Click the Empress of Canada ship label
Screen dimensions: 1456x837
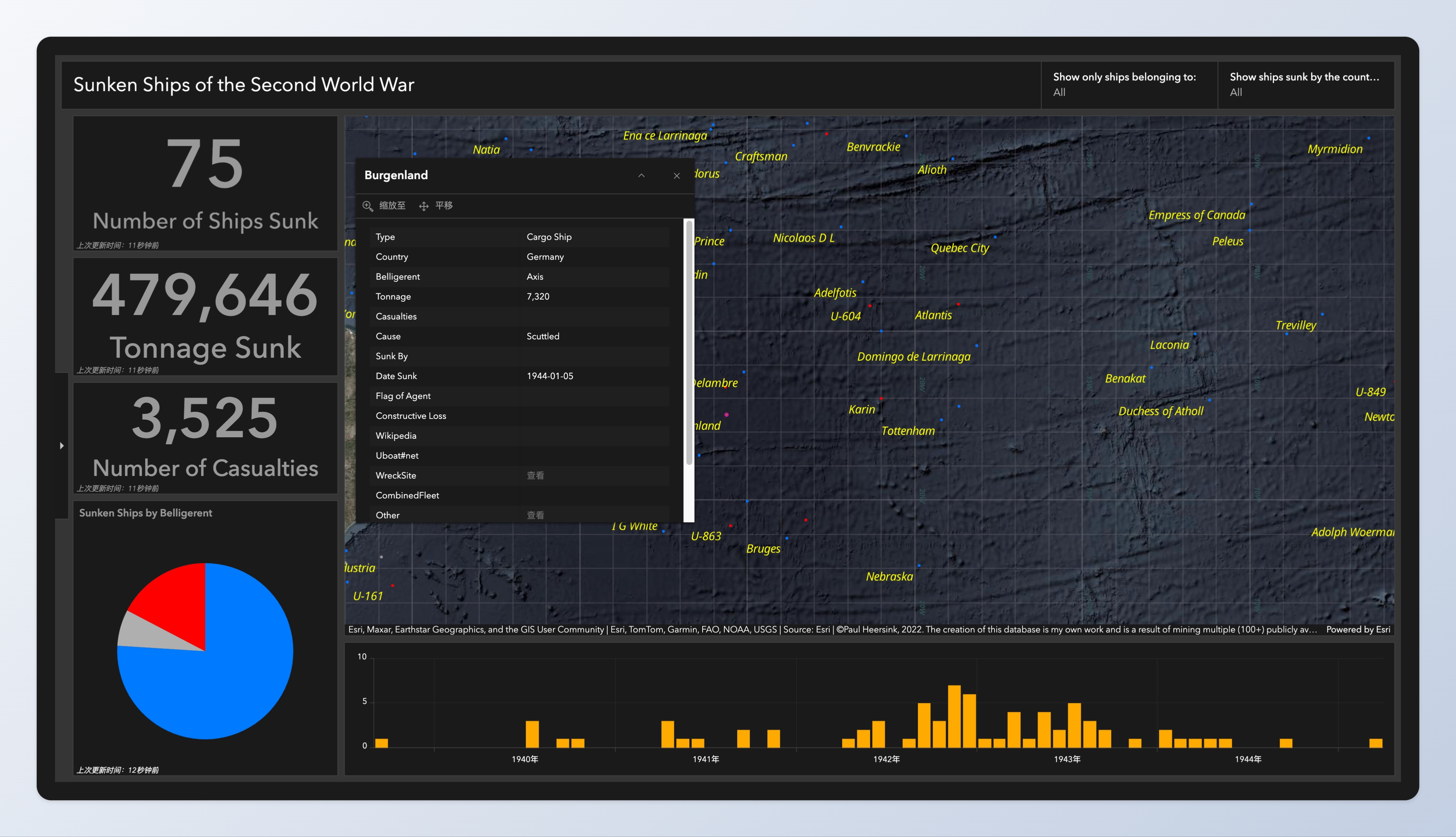1197,215
